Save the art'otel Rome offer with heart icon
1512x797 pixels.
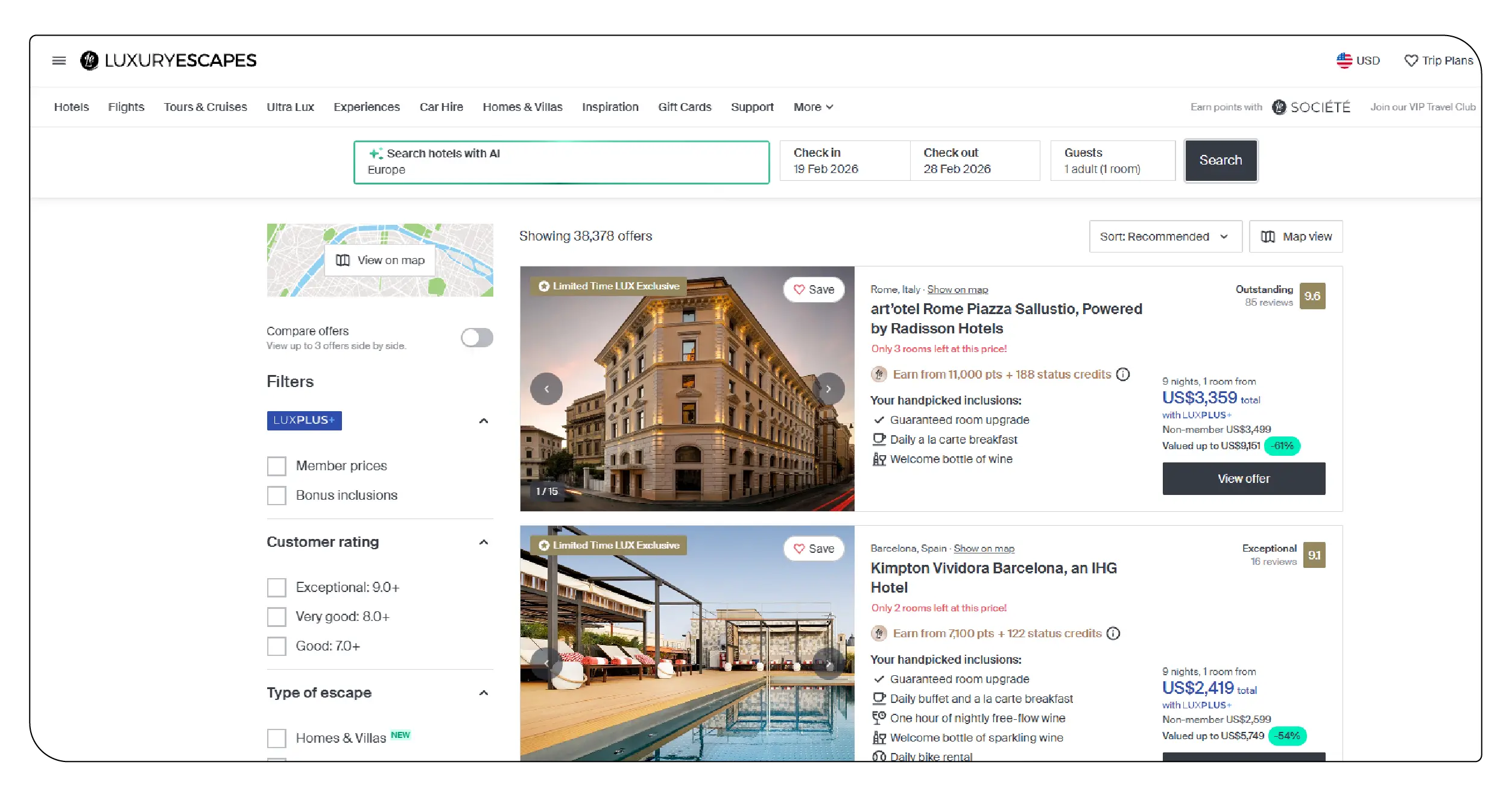tap(799, 289)
